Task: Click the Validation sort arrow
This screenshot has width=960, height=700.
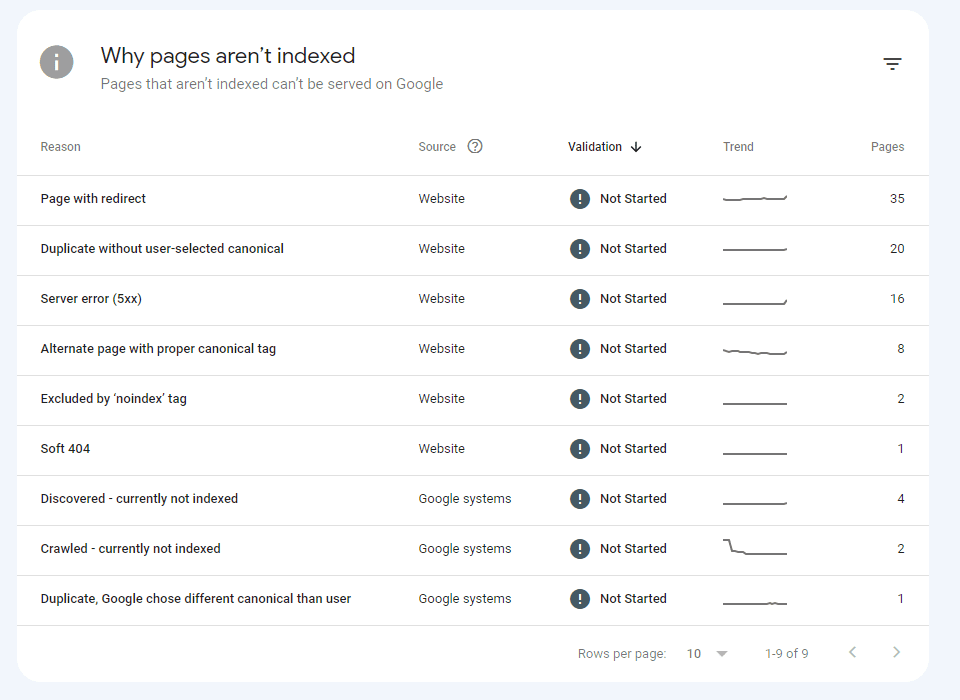Action: 636,147
